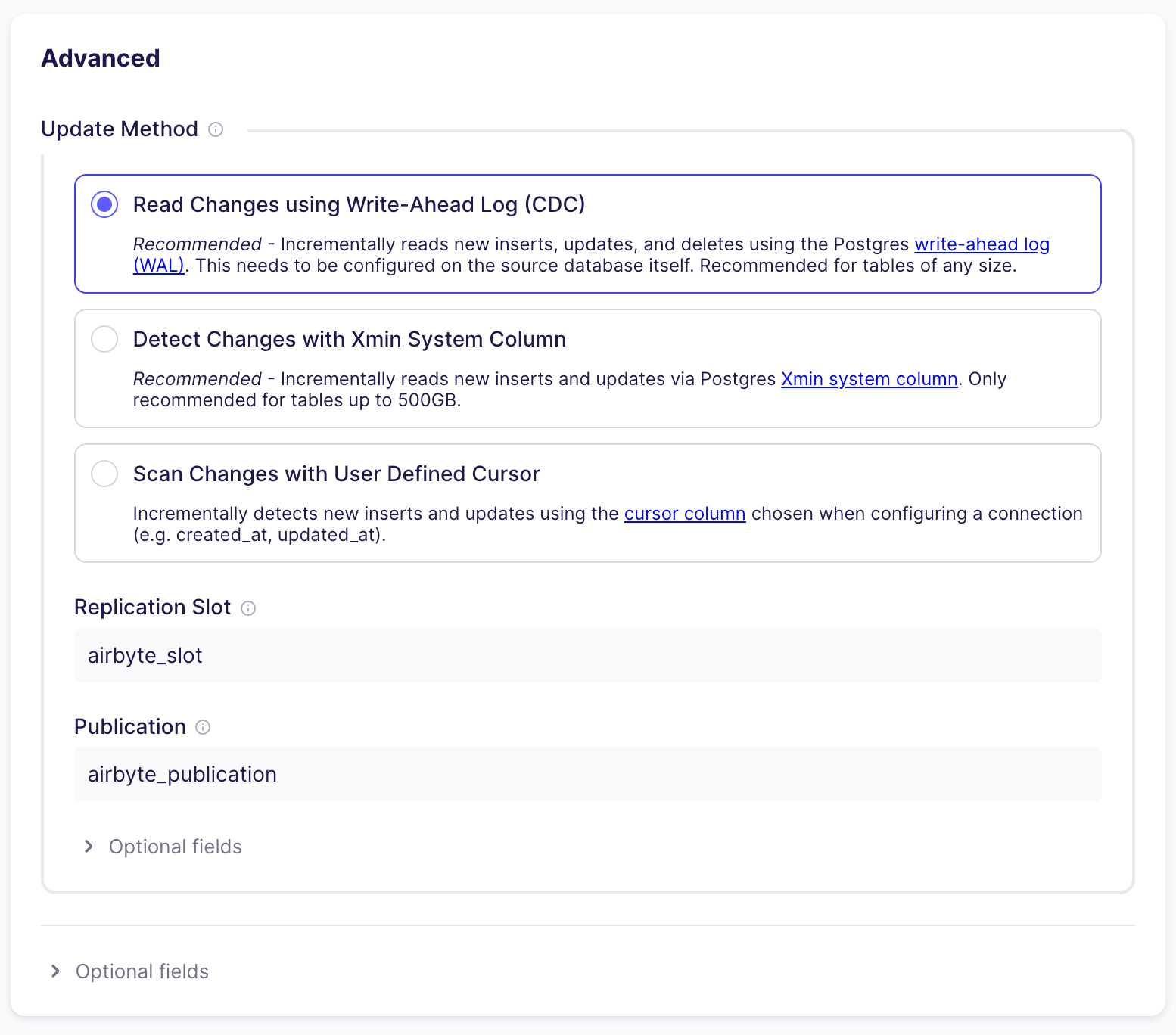Expand Optional fields in the Update Method section
1176x1035 pixels.
[x=175, y=846]
